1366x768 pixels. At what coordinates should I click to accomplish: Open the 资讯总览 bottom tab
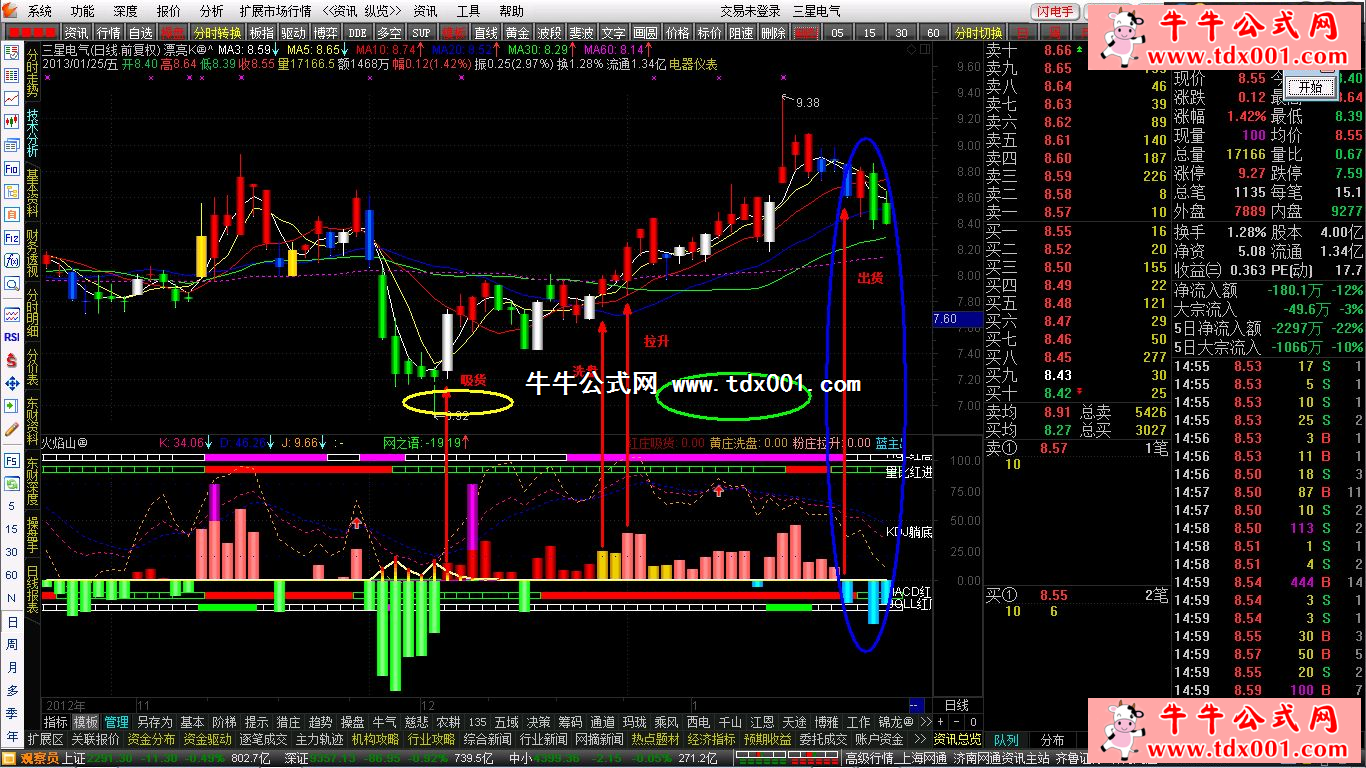point(957,739)
